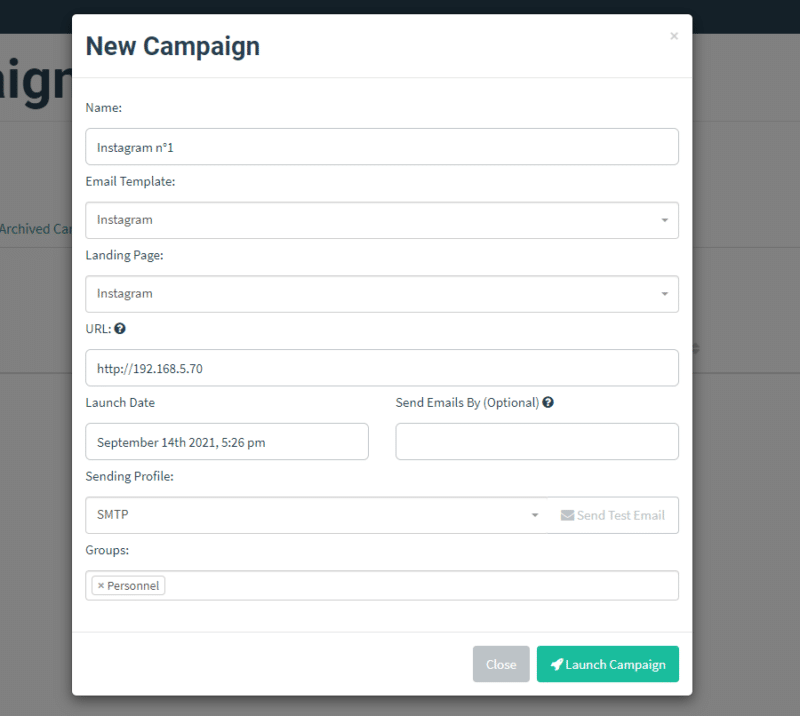
Task: Click the 'Sending Profile:' label
Action: pos(130,477)
